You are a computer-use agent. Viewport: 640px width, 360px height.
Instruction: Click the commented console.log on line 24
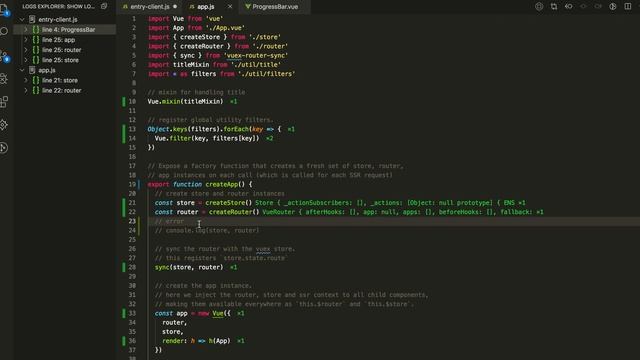[207, 230]
